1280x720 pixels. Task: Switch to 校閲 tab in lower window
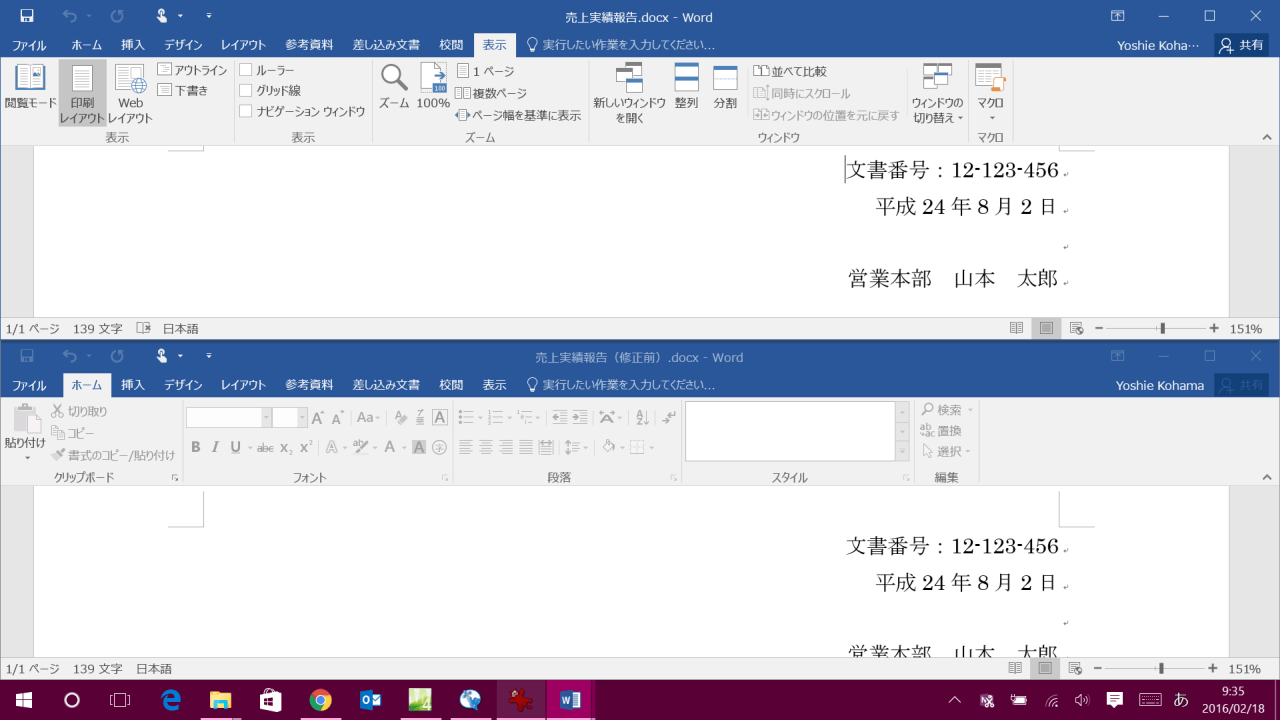click(x=451, y=385)
